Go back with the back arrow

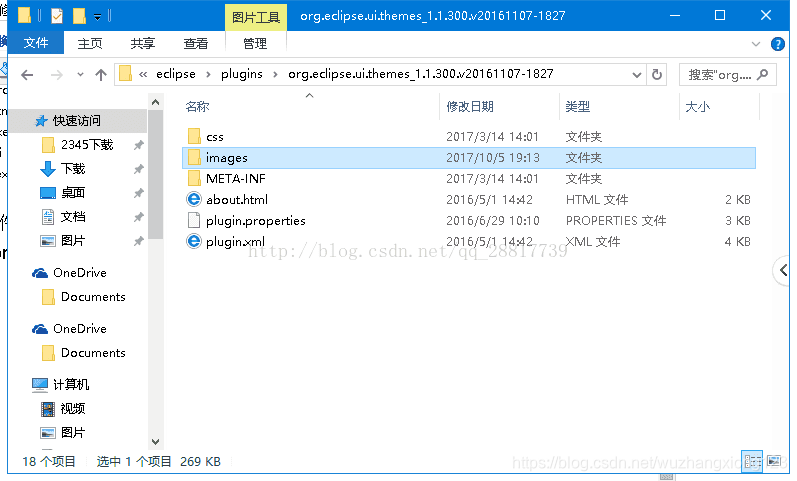tap(27, 75)
